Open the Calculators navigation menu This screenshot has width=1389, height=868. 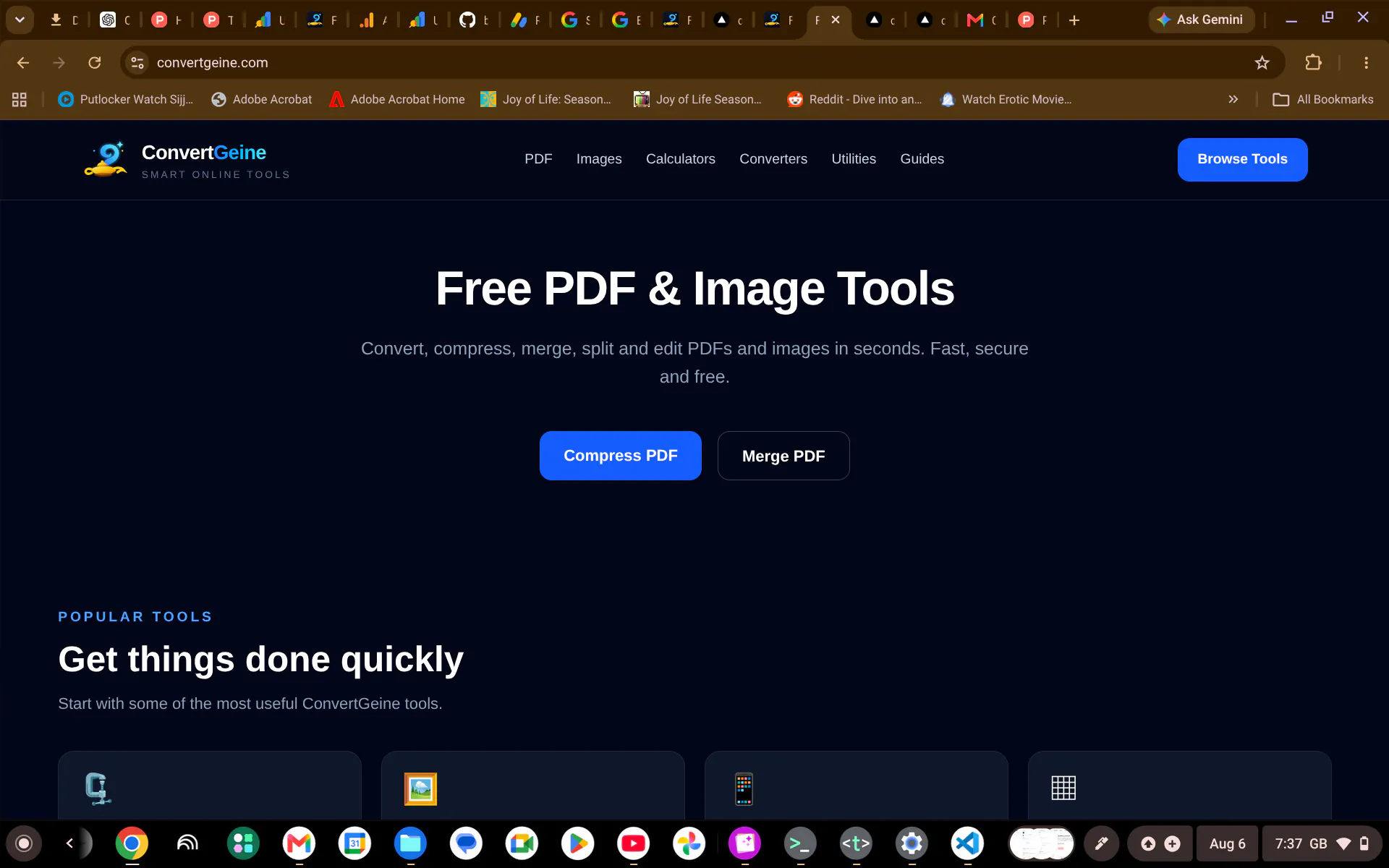[x=680, y=159]
